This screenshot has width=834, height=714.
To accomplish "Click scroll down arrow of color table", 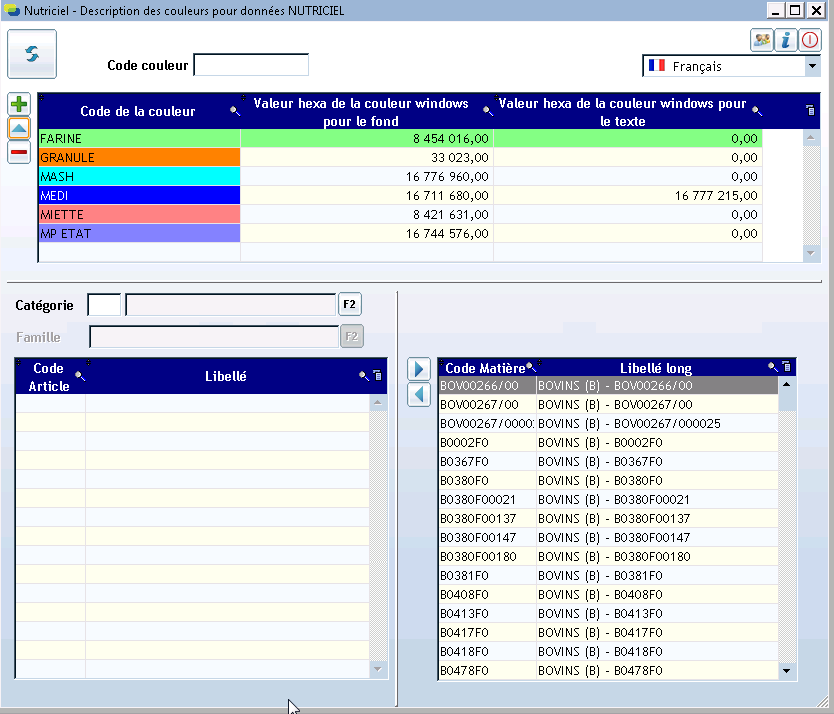I will 811,253.
